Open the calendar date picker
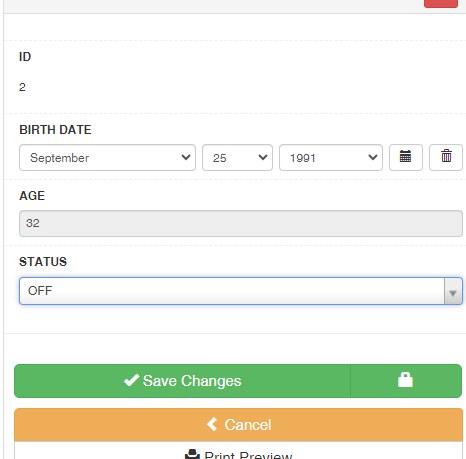 click(x=406, y=157)
